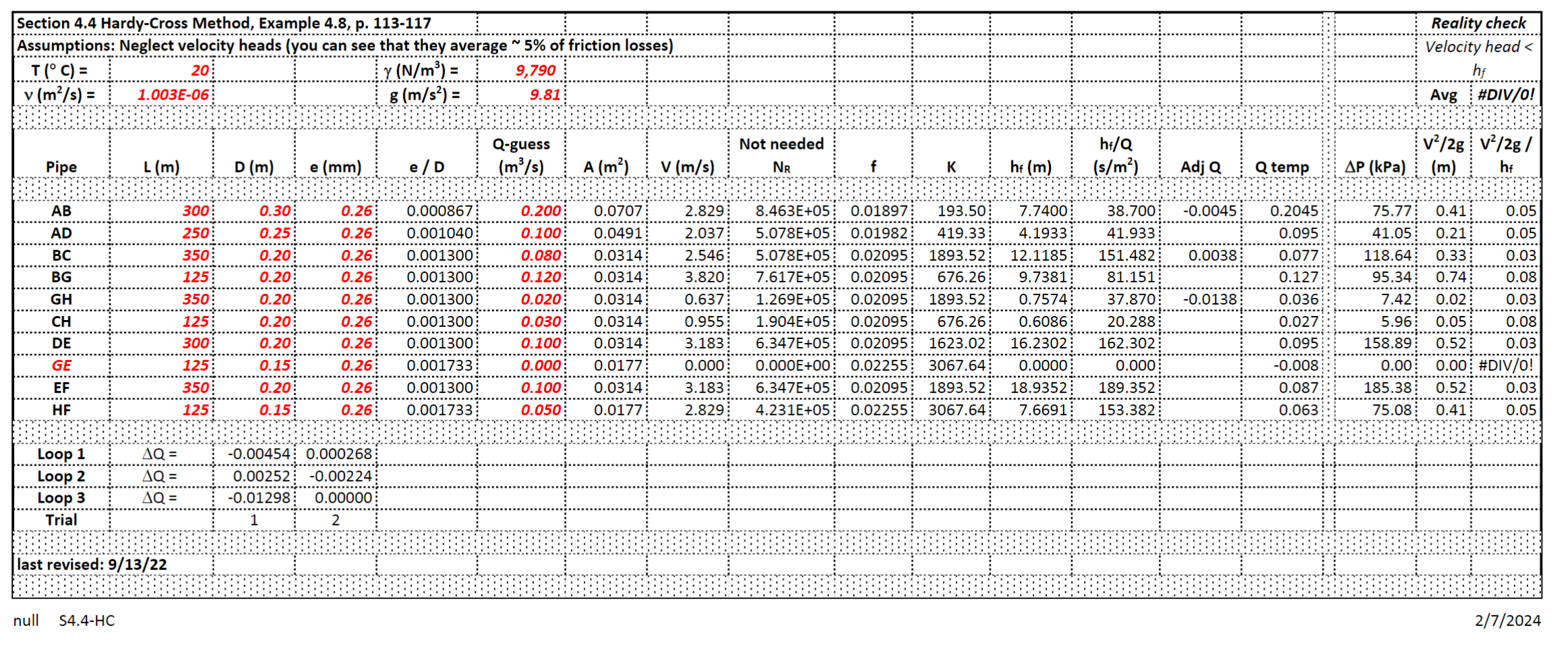The height and width of the screenshot is (655, 1568).
Task: Click the Q-guess value 0.080
Action: pos(541,255)
